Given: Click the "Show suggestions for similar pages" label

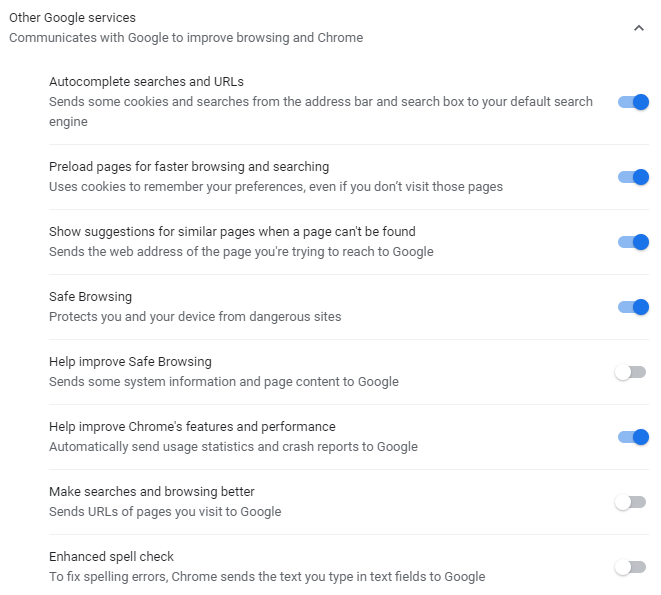Looking at the screenshot, I should tap(232, 232).
